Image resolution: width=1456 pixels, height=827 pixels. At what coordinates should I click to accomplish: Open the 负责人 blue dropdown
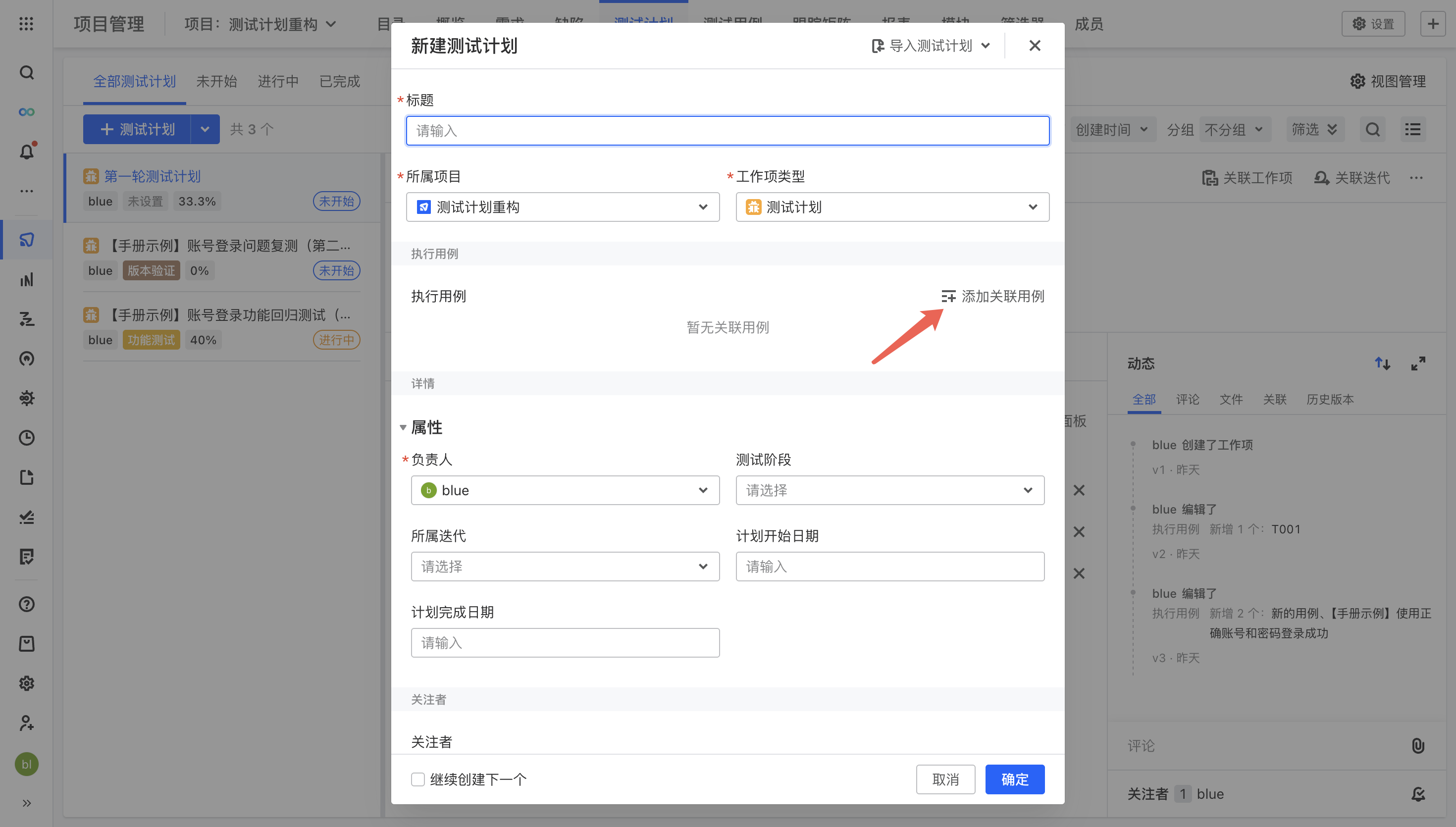point(565,490)
